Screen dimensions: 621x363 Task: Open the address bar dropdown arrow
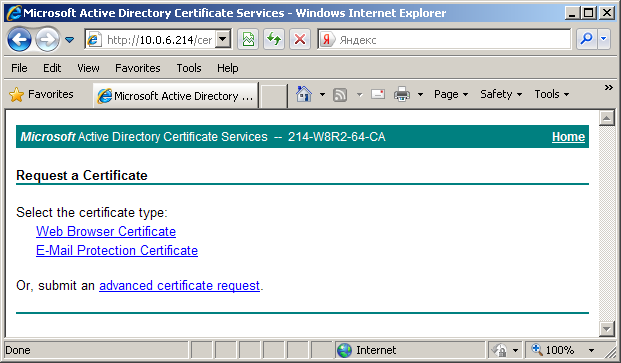tap(223, 39)
